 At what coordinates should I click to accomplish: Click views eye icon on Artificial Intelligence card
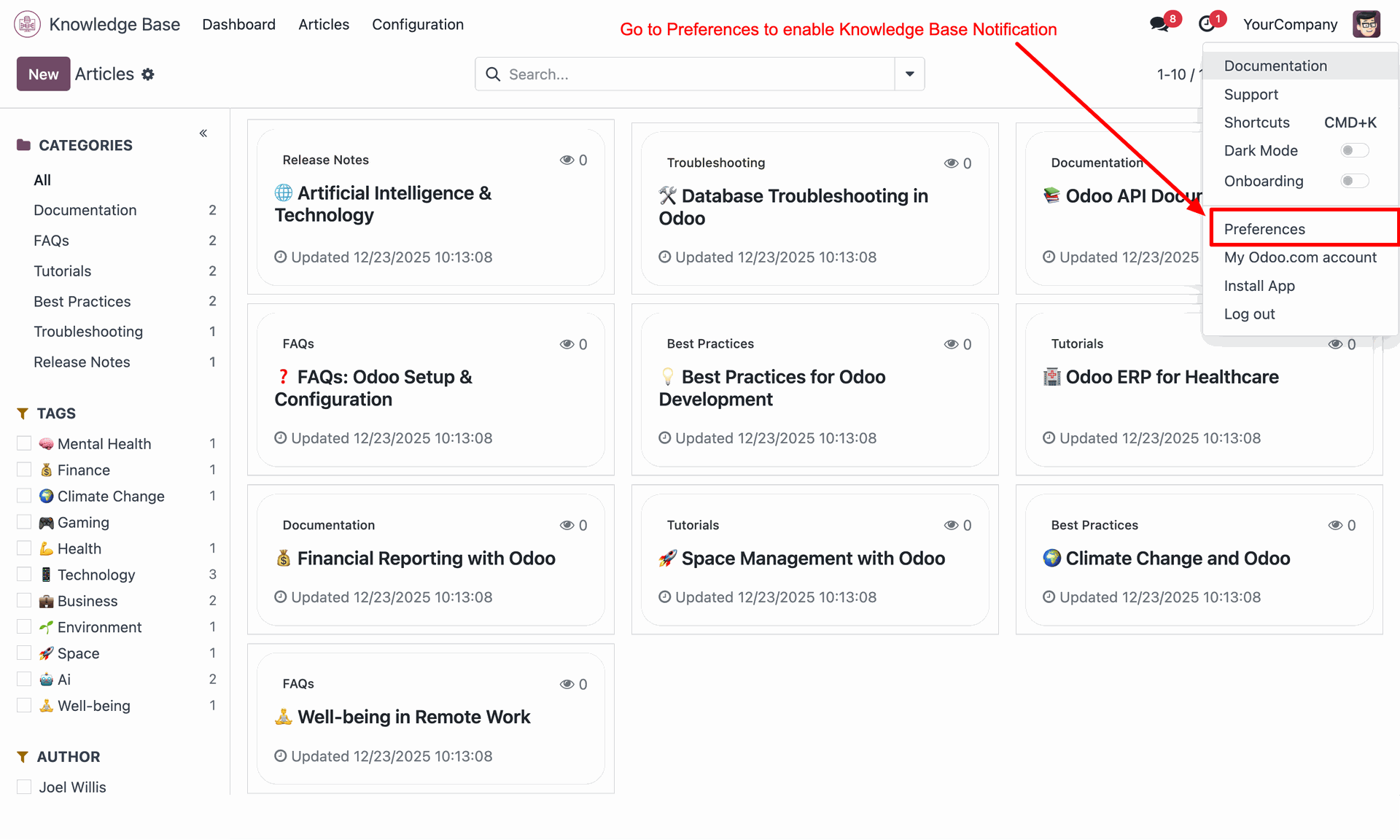tap(567, 160)
